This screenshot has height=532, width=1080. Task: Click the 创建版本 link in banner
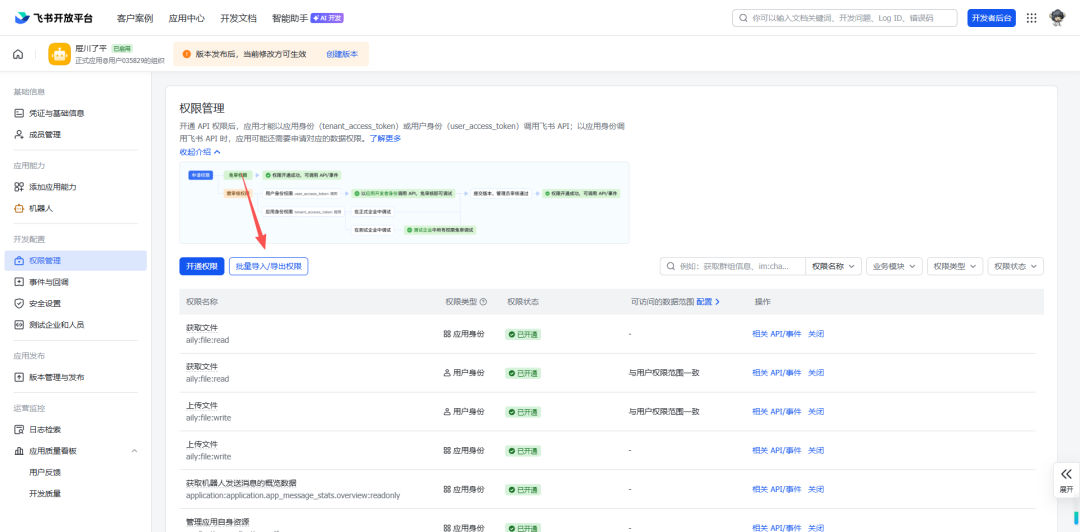tap(342, 54)
